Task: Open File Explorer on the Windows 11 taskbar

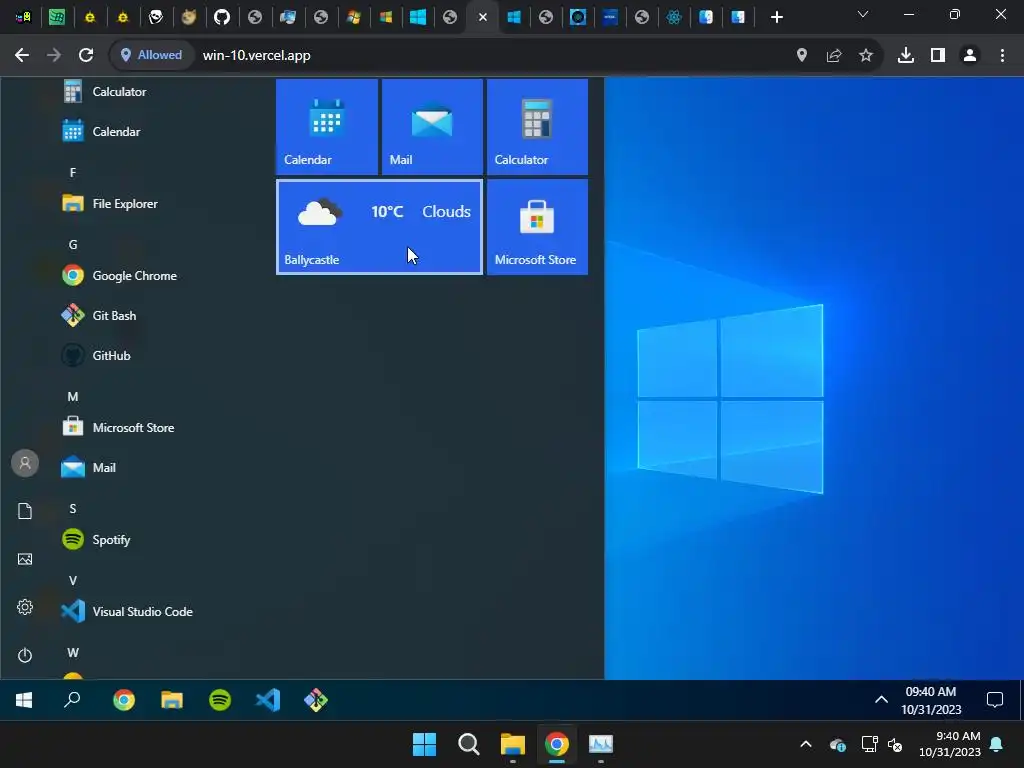Action: coord(513,744)
